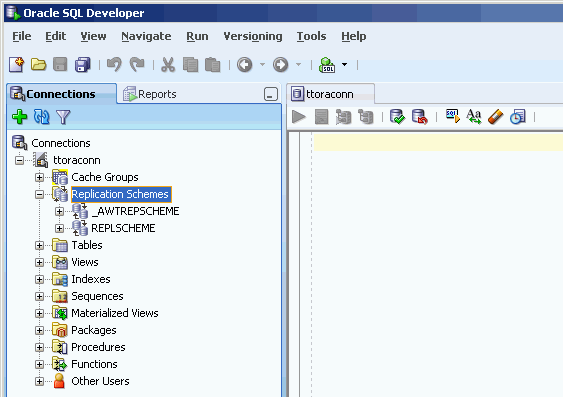Expand the Cache Groups node

(39, 177)
